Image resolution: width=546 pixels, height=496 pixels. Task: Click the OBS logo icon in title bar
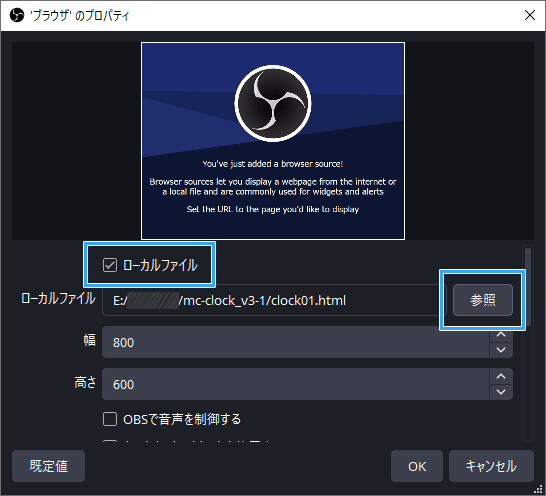tap(17, 15)
